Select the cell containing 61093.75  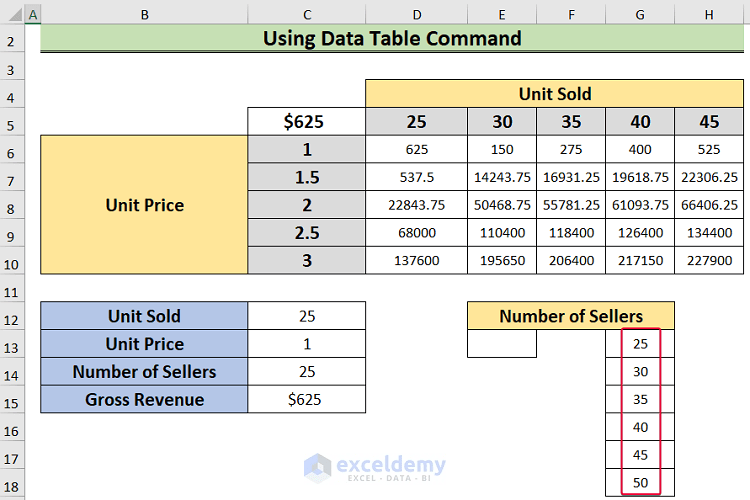[640, 205]
